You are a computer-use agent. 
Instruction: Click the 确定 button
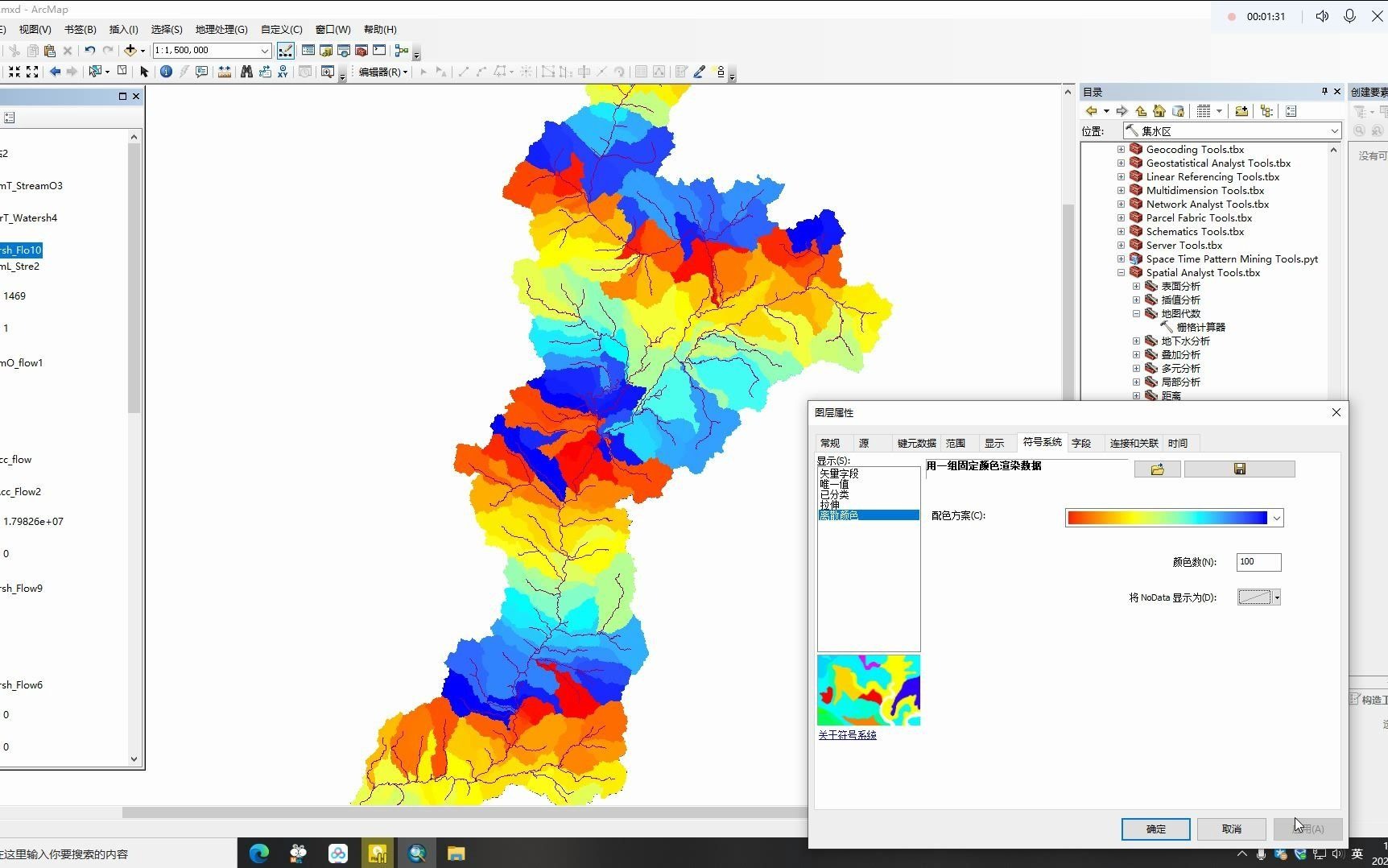pos(1155,829)
